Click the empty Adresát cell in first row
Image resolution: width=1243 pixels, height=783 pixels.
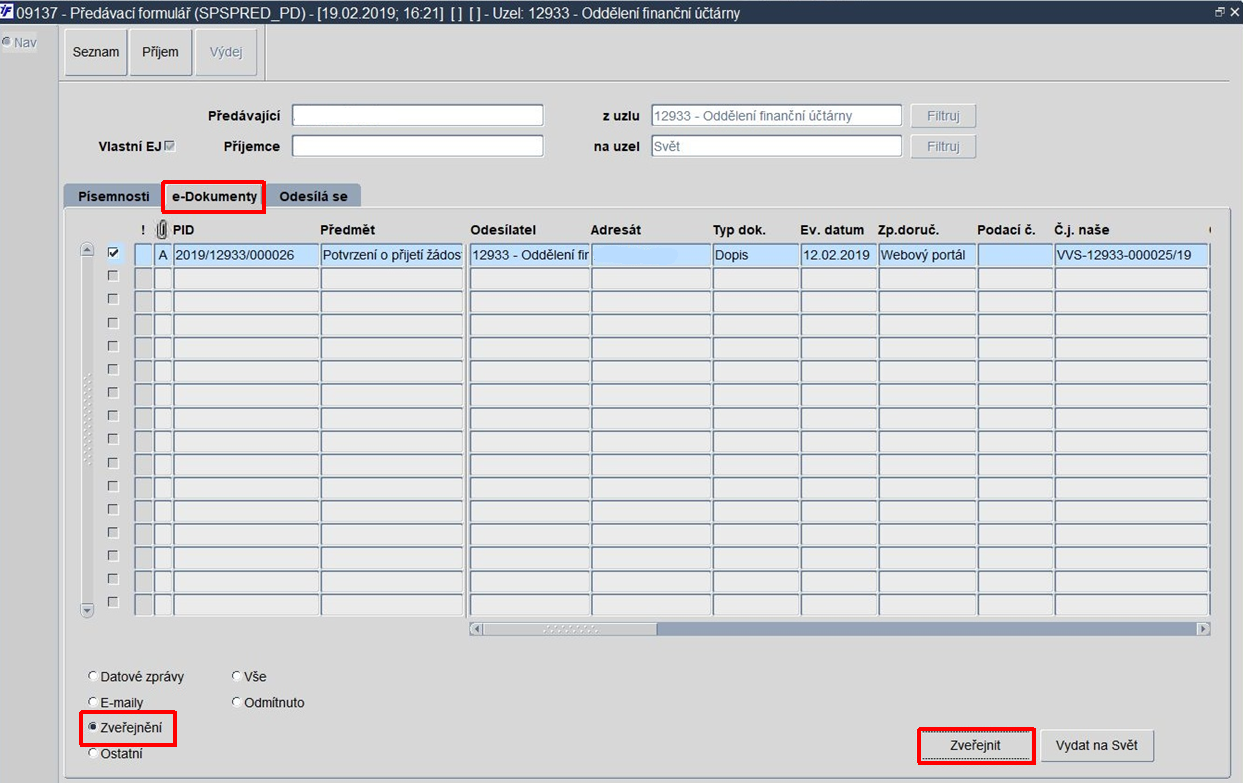[x=651, y=255]
